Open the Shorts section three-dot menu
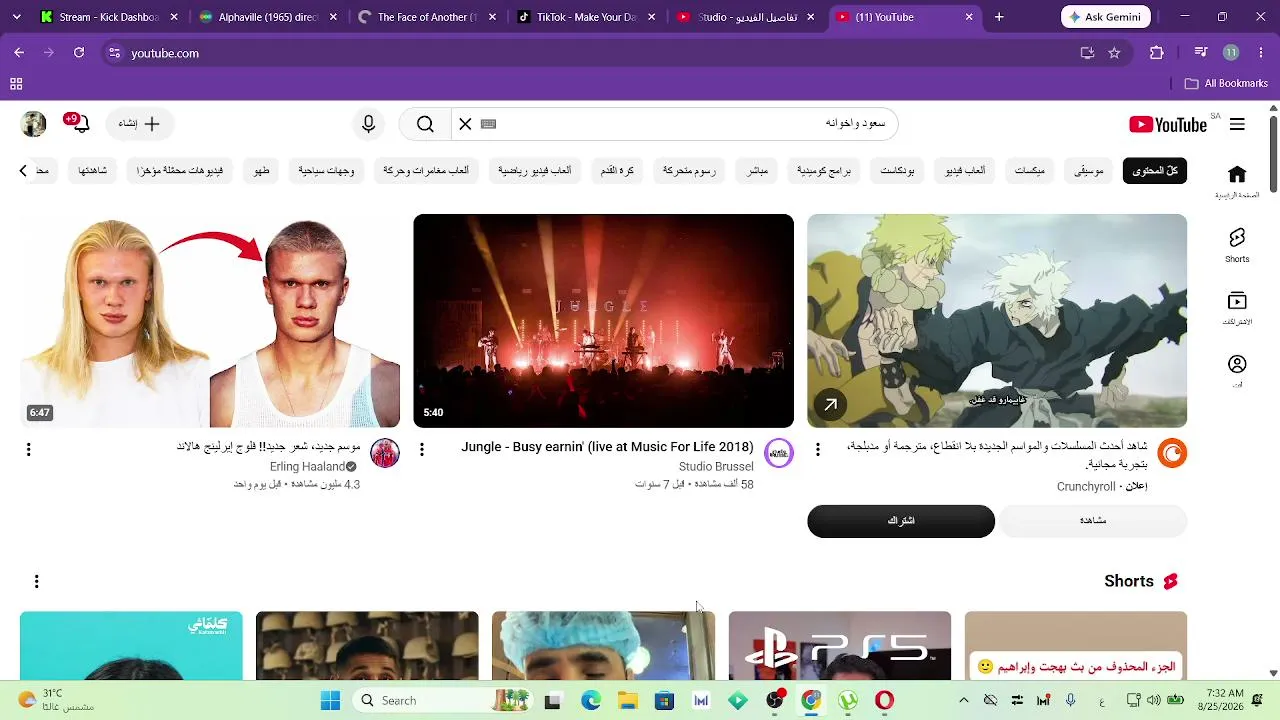This screenshot has width=1280, height=720. pos(36,581)
